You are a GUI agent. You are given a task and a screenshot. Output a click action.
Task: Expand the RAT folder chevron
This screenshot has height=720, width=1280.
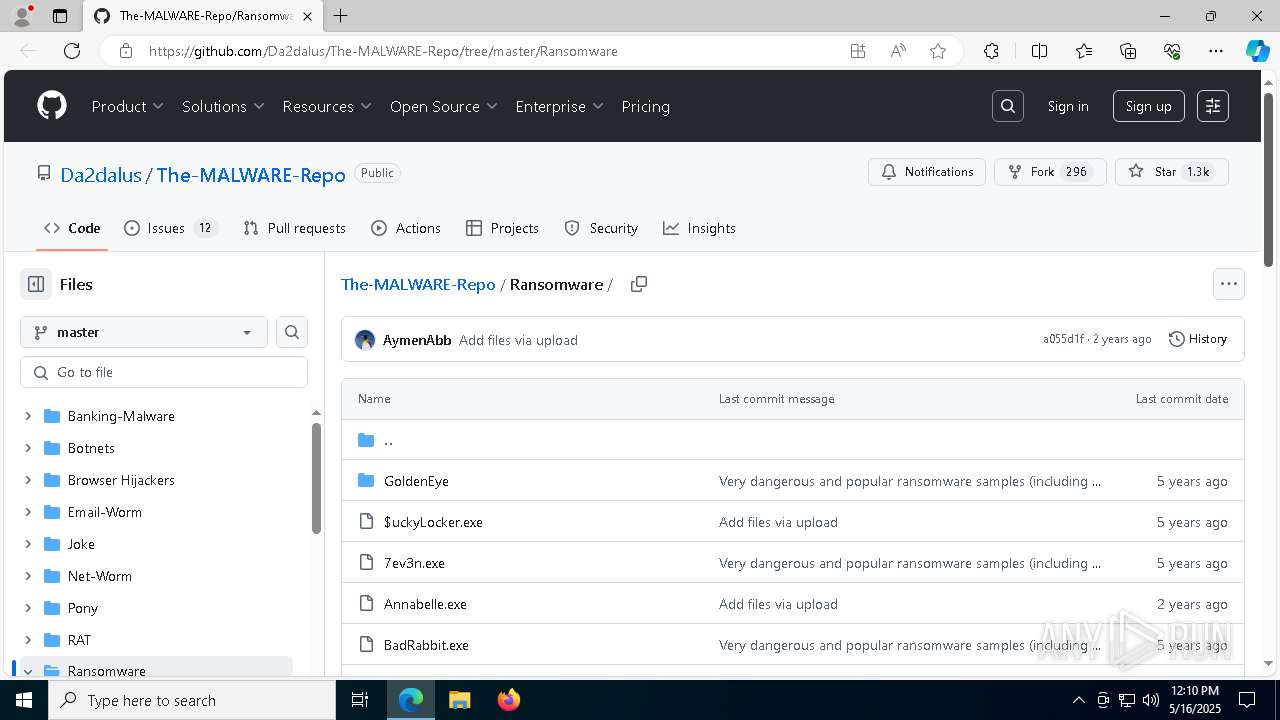click(x=28, y=640)
